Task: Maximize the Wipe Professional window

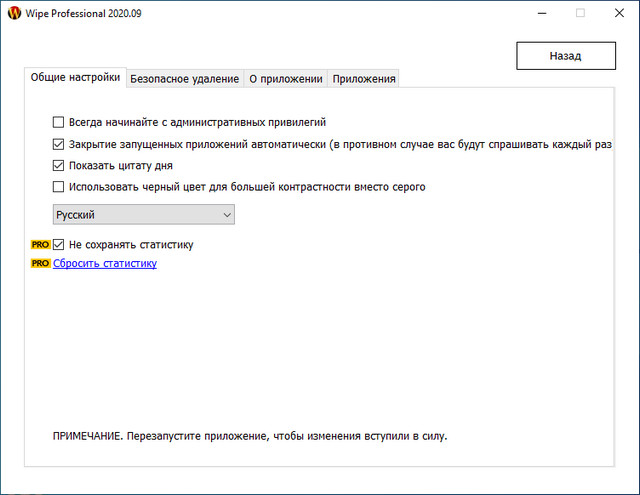Action: pyautogui.click(x=580, y=13)
